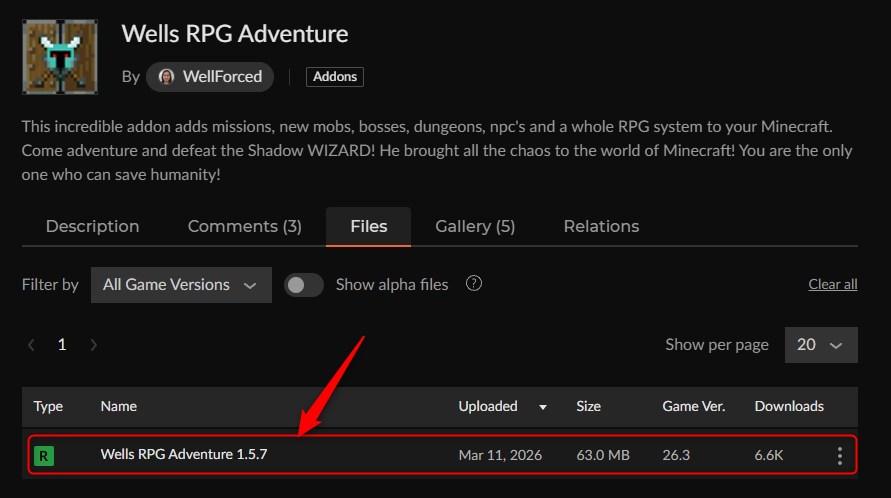The width and height of the screenshot is (891, 498).
Task: Open the Addons category tag
Action: (x=335, y=77)
